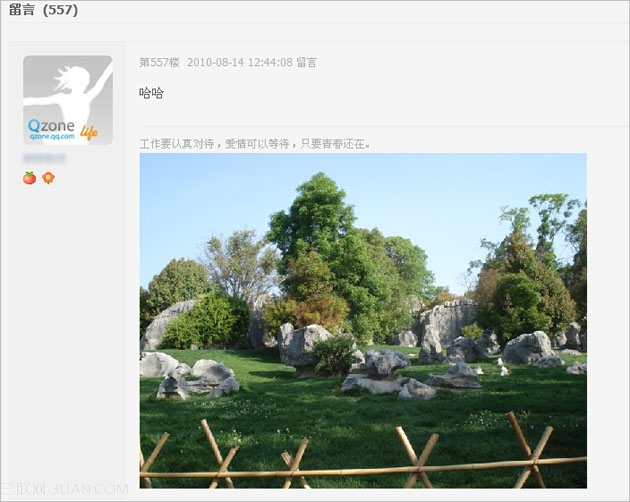Viewport: 630px width, 502px height.
Task: Click the timestamp 2010-08-14 12:44:08
Action: point(240,62)
